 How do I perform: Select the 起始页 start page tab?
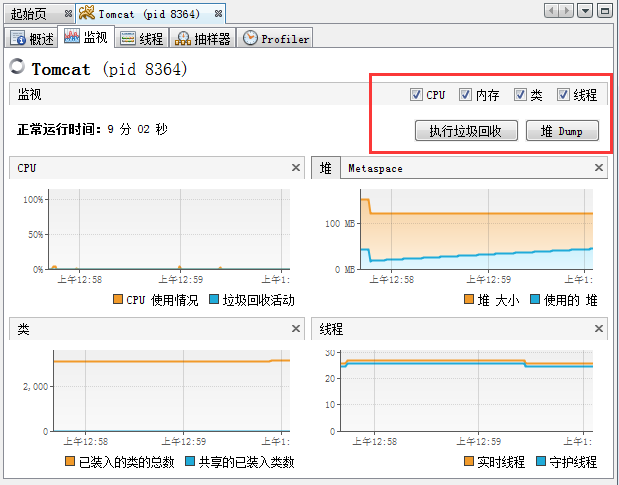pyautogui.click(x=30, y=13)
